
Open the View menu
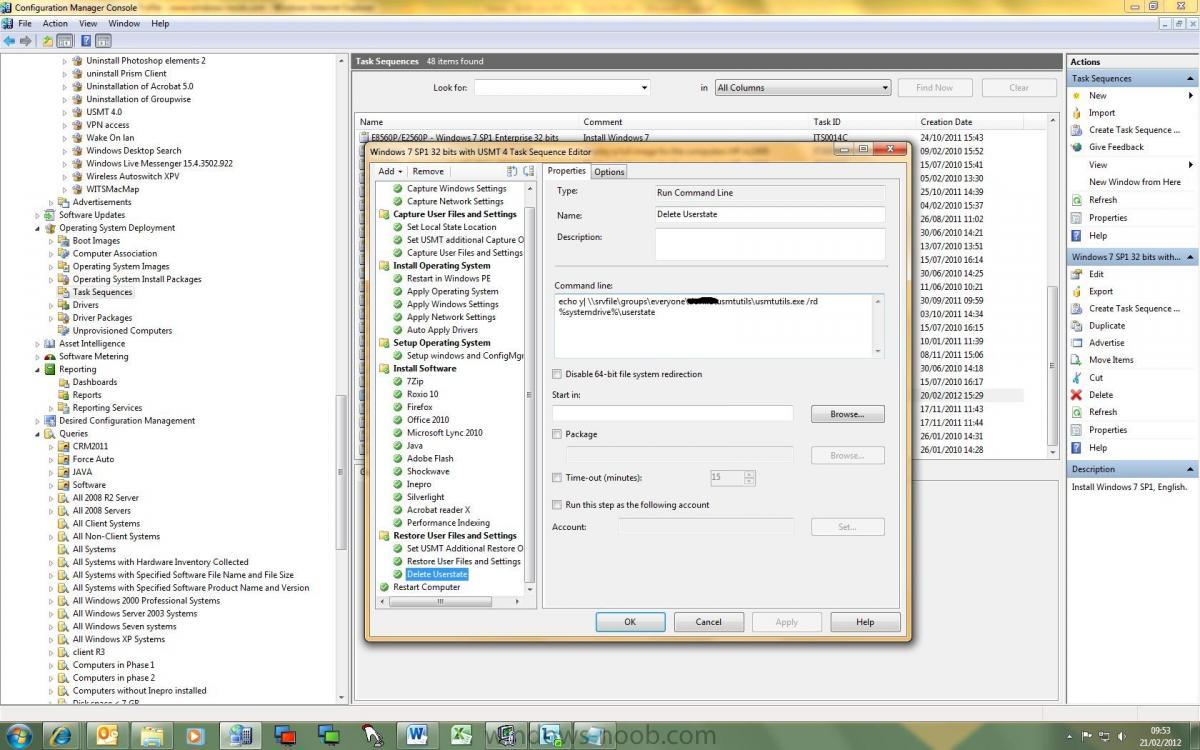point(88,23)
